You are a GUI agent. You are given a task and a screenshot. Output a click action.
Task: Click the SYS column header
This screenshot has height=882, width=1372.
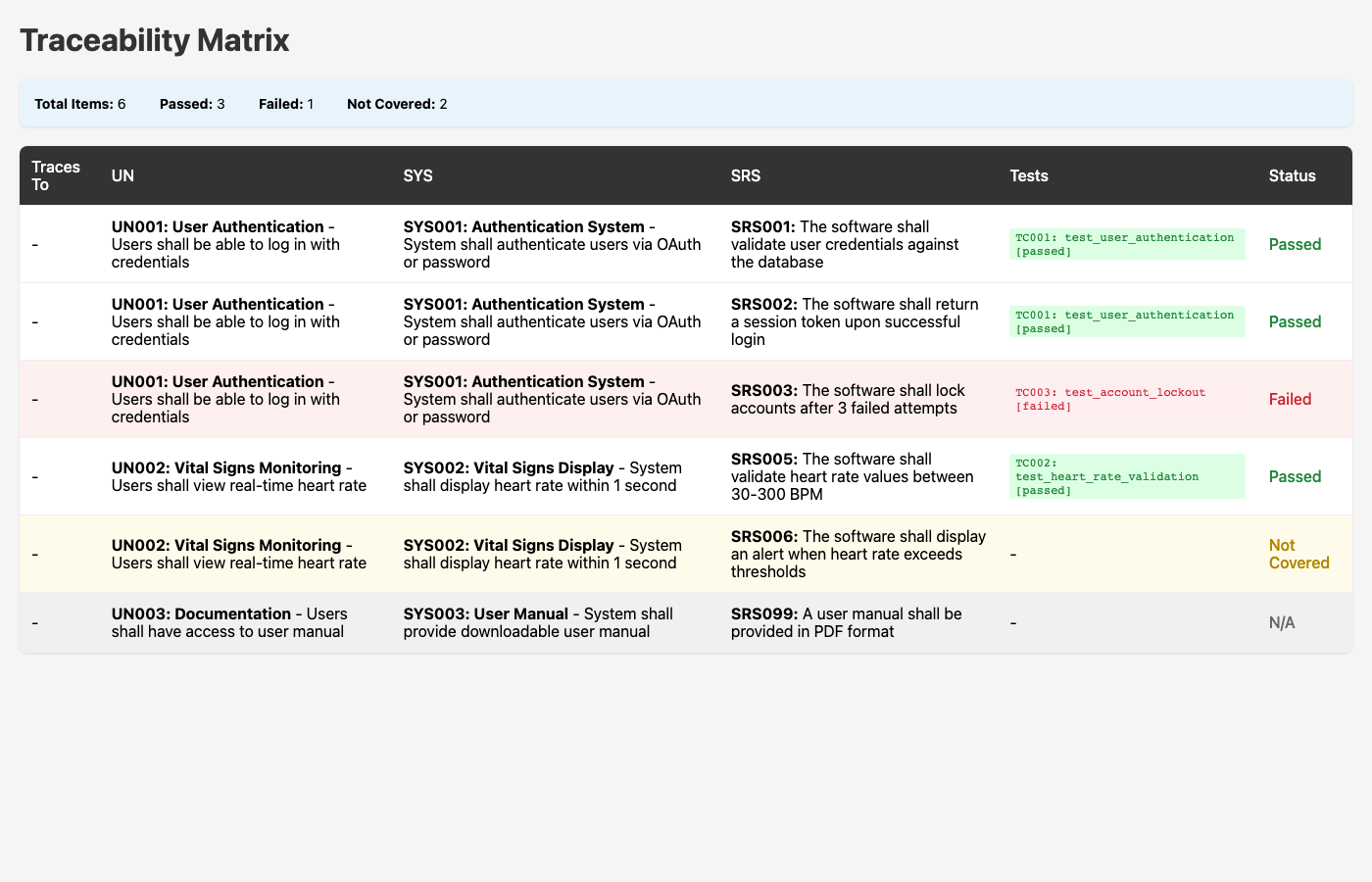[556, 175]
